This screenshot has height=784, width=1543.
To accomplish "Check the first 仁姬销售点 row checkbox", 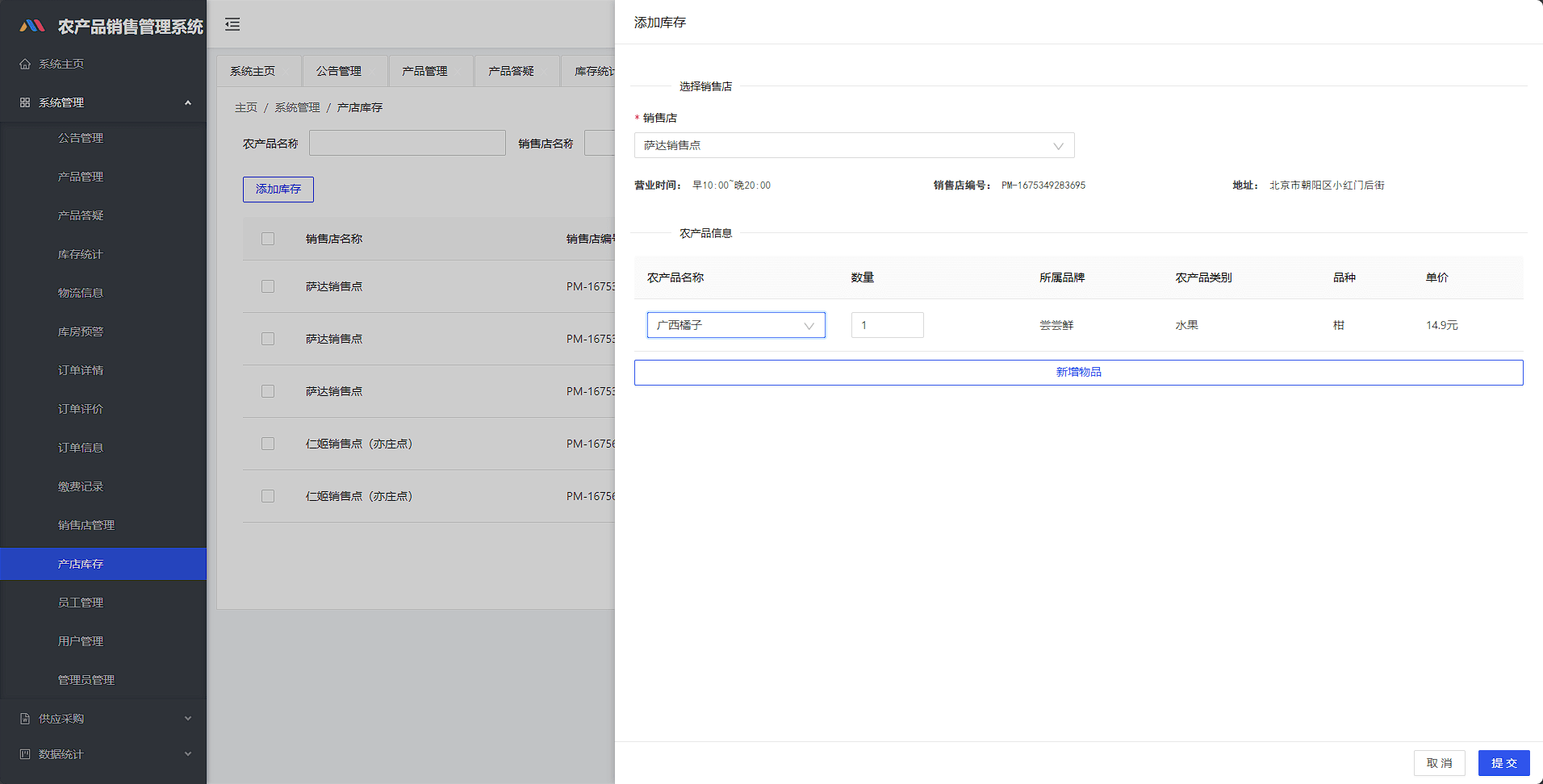I will pyautogui.click(x=268, y=444).
